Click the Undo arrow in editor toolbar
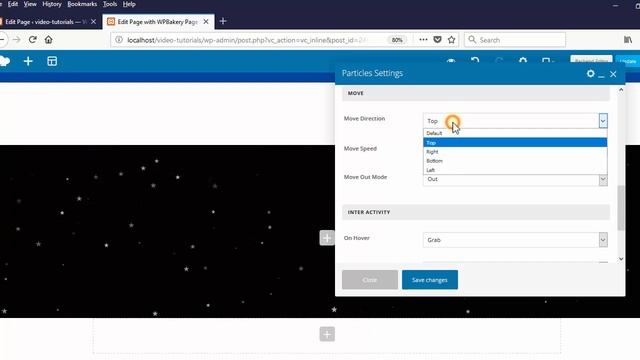The image size is (640, 360). [475, 61]
